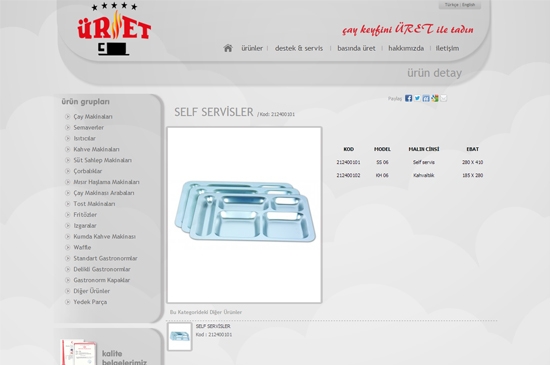The height and width of the screenshot is (365, 550).
Task: Select size cell 280 X 410
Action: pyautogui.click(x=472, y=162)
